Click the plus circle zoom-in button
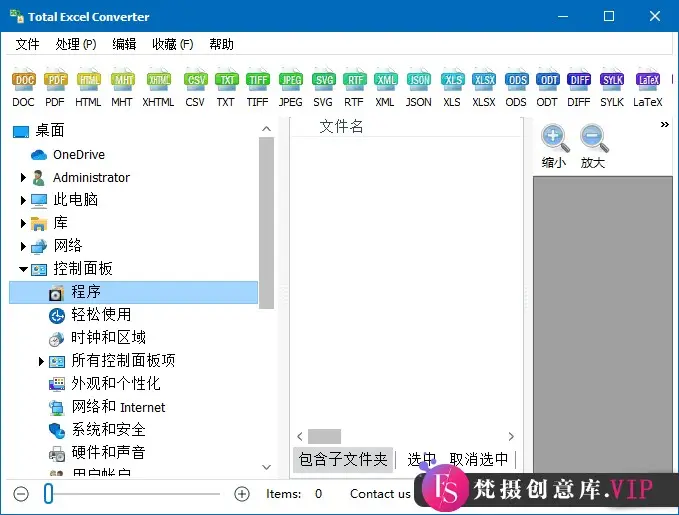Viewport: 679px width, 515px height. point(242,494)
